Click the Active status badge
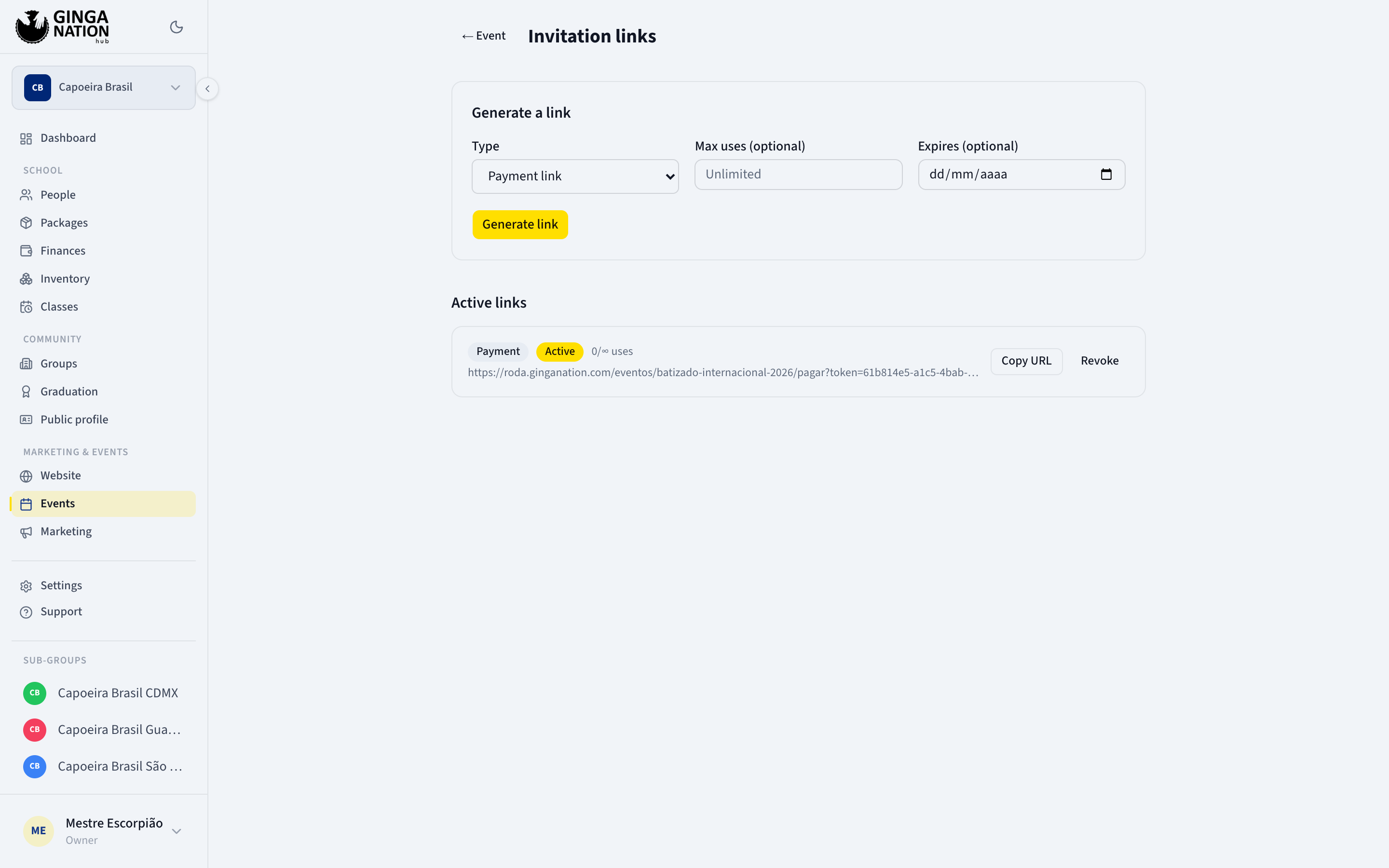This screenshot has height=868, width=1389. tap(559, 352)
